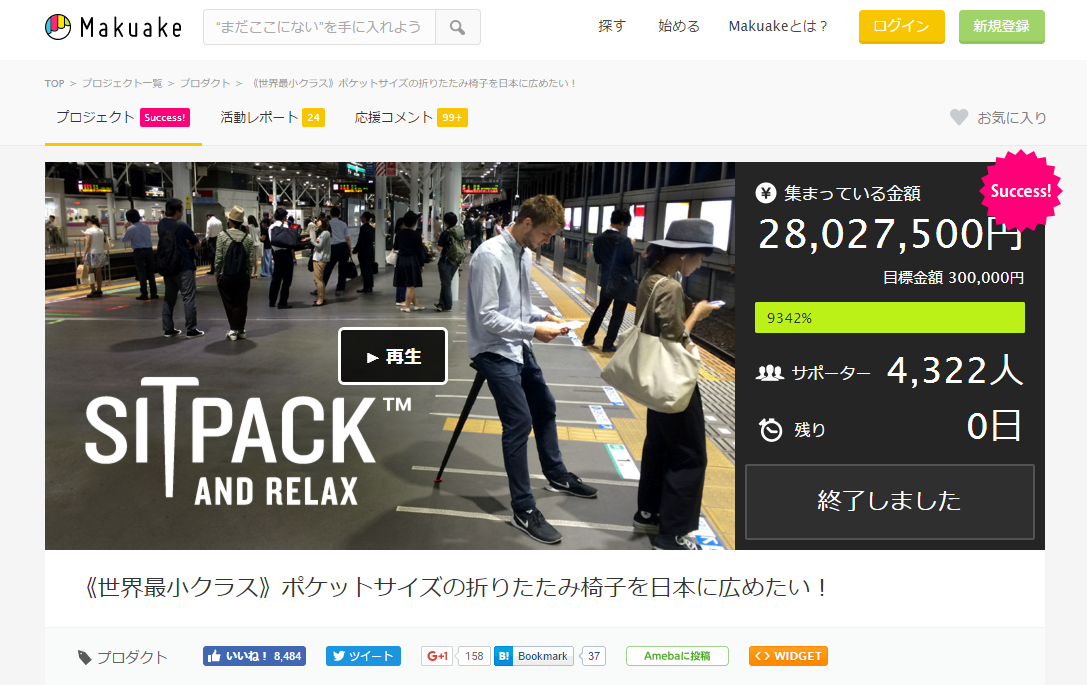This screenshot has width=1087, height=685.
Task: Open the 始める menu
Action: (679, 26)
